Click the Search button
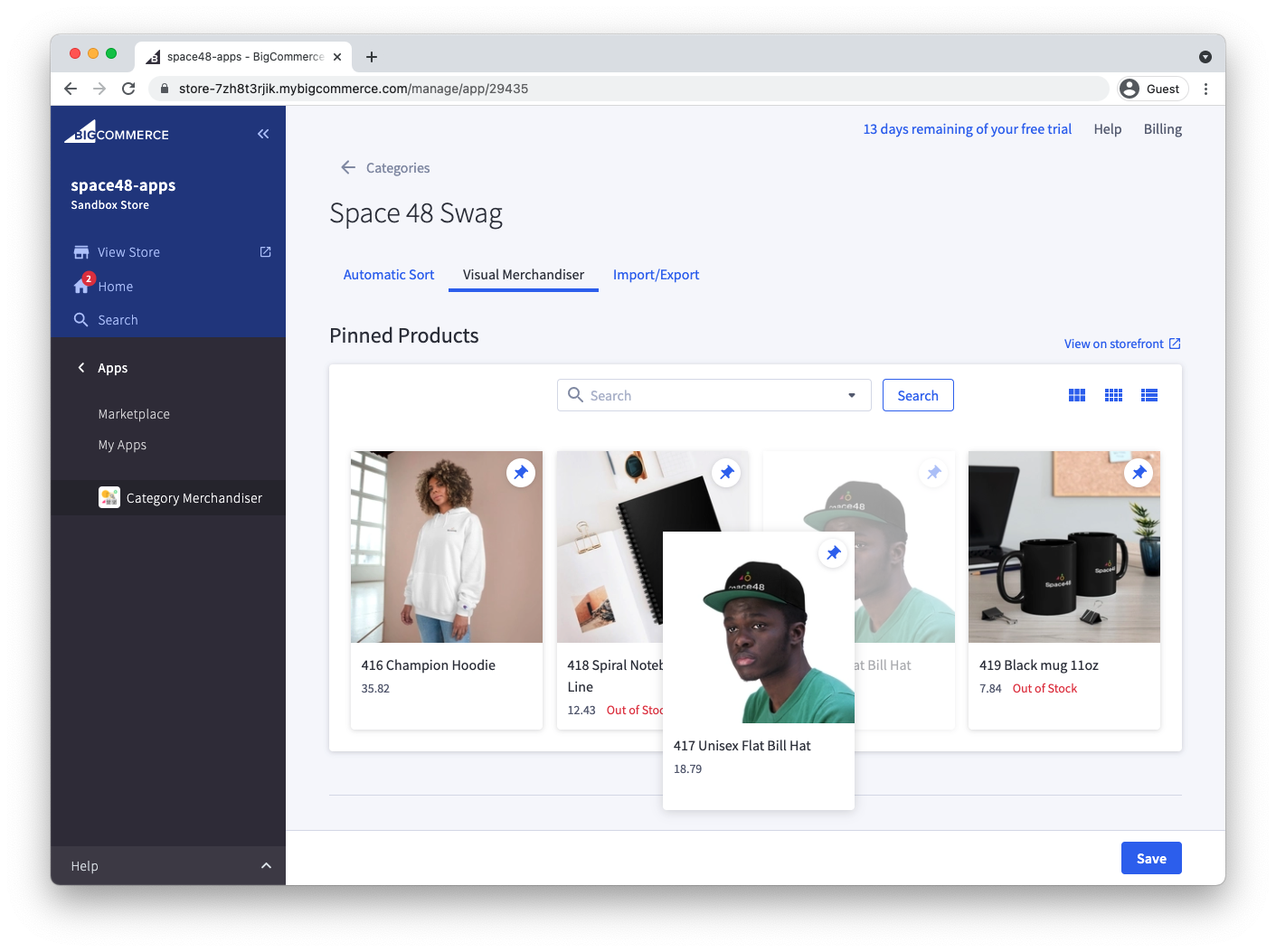Image resolution: width=1276 pixels, height=952 pixels. pyautogui.click(x=918, y=395)
